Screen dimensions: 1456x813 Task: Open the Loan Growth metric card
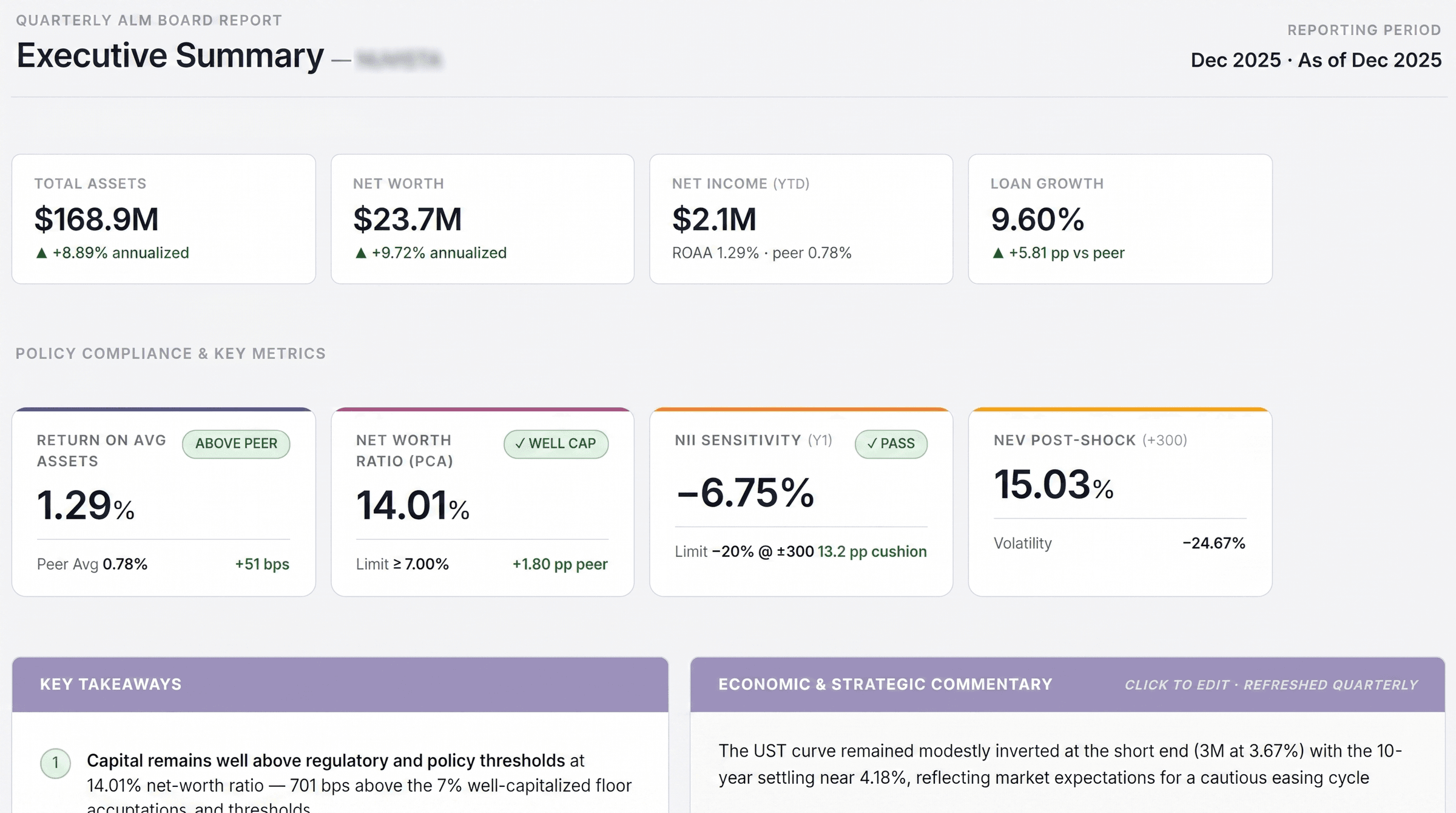1119,220
